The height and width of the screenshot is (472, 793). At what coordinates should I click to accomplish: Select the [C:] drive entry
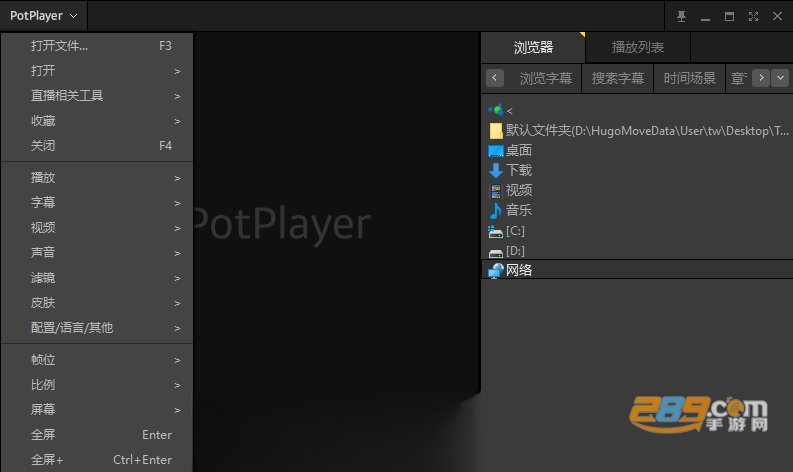515,231
